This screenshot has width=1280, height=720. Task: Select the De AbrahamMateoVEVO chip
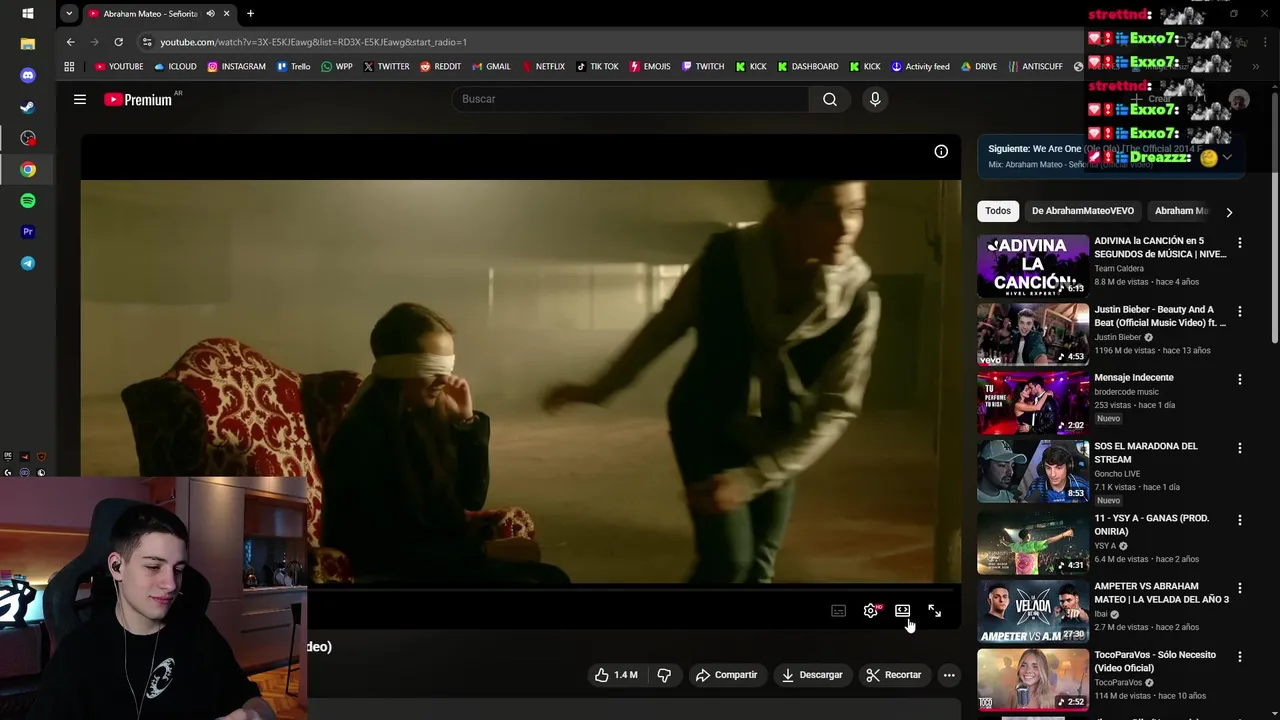(1083, 211)
